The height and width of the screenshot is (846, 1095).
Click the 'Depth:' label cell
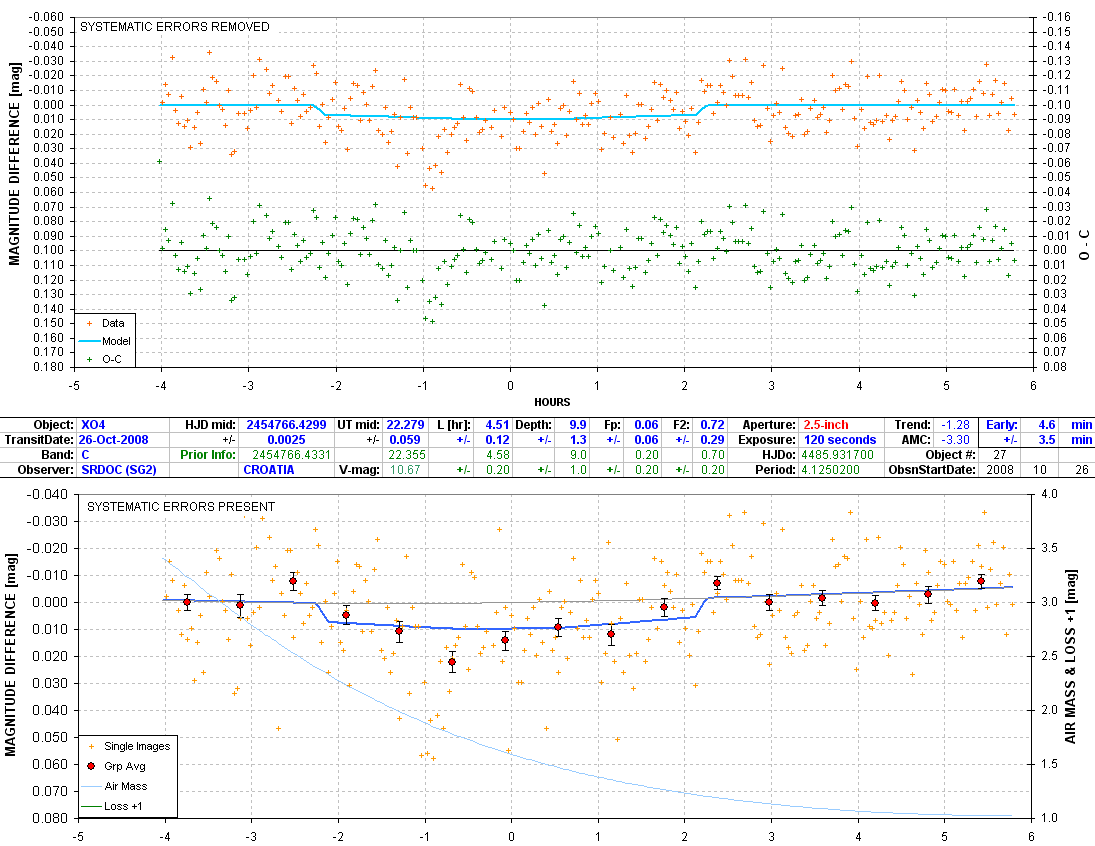pos(534,425)
